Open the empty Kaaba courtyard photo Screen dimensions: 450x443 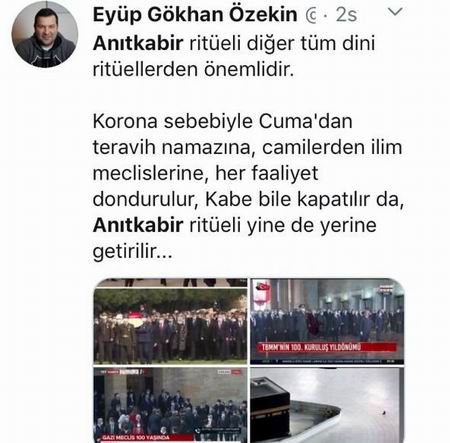[x=327, y=405]
